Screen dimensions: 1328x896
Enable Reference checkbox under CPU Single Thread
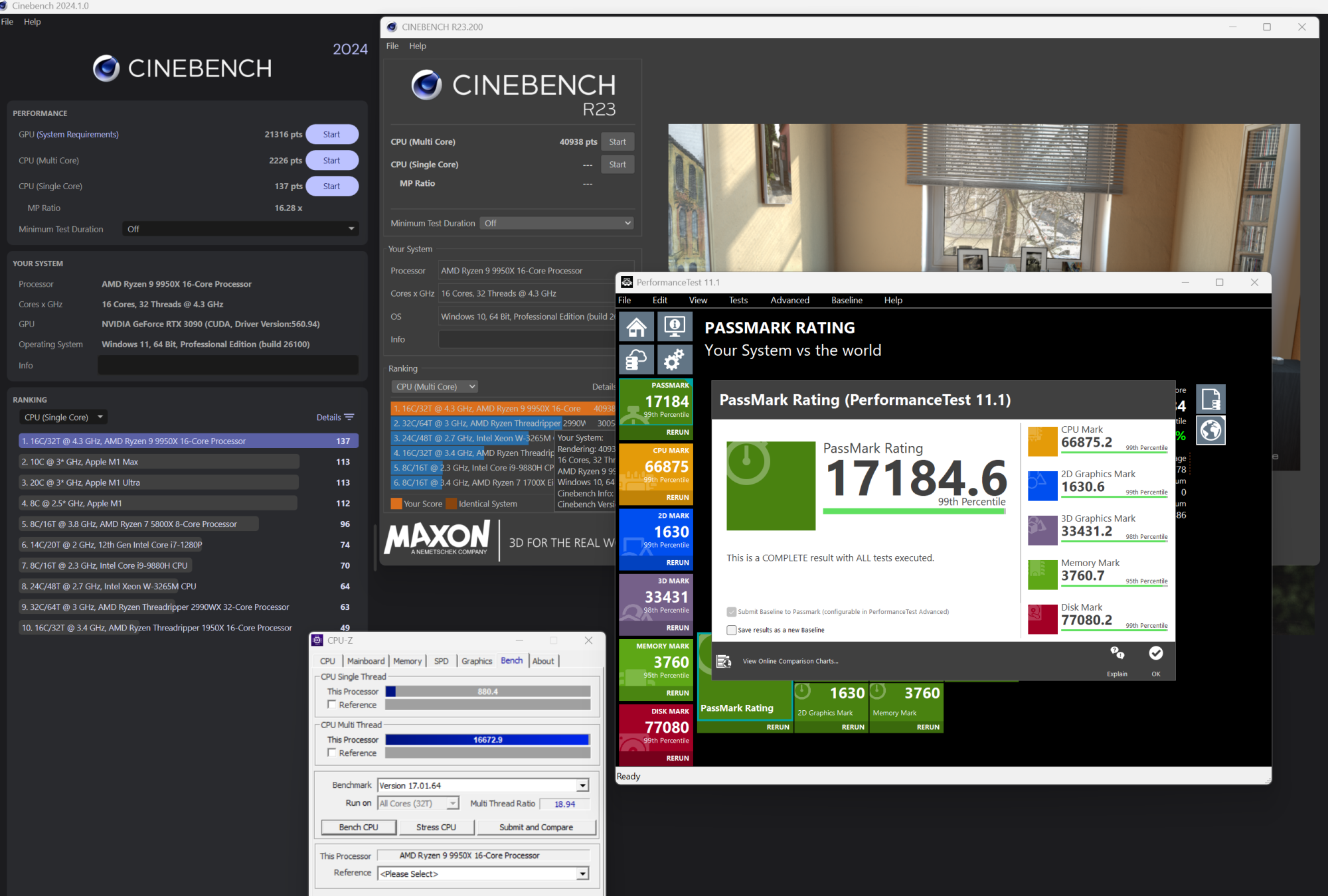point(332,705)
